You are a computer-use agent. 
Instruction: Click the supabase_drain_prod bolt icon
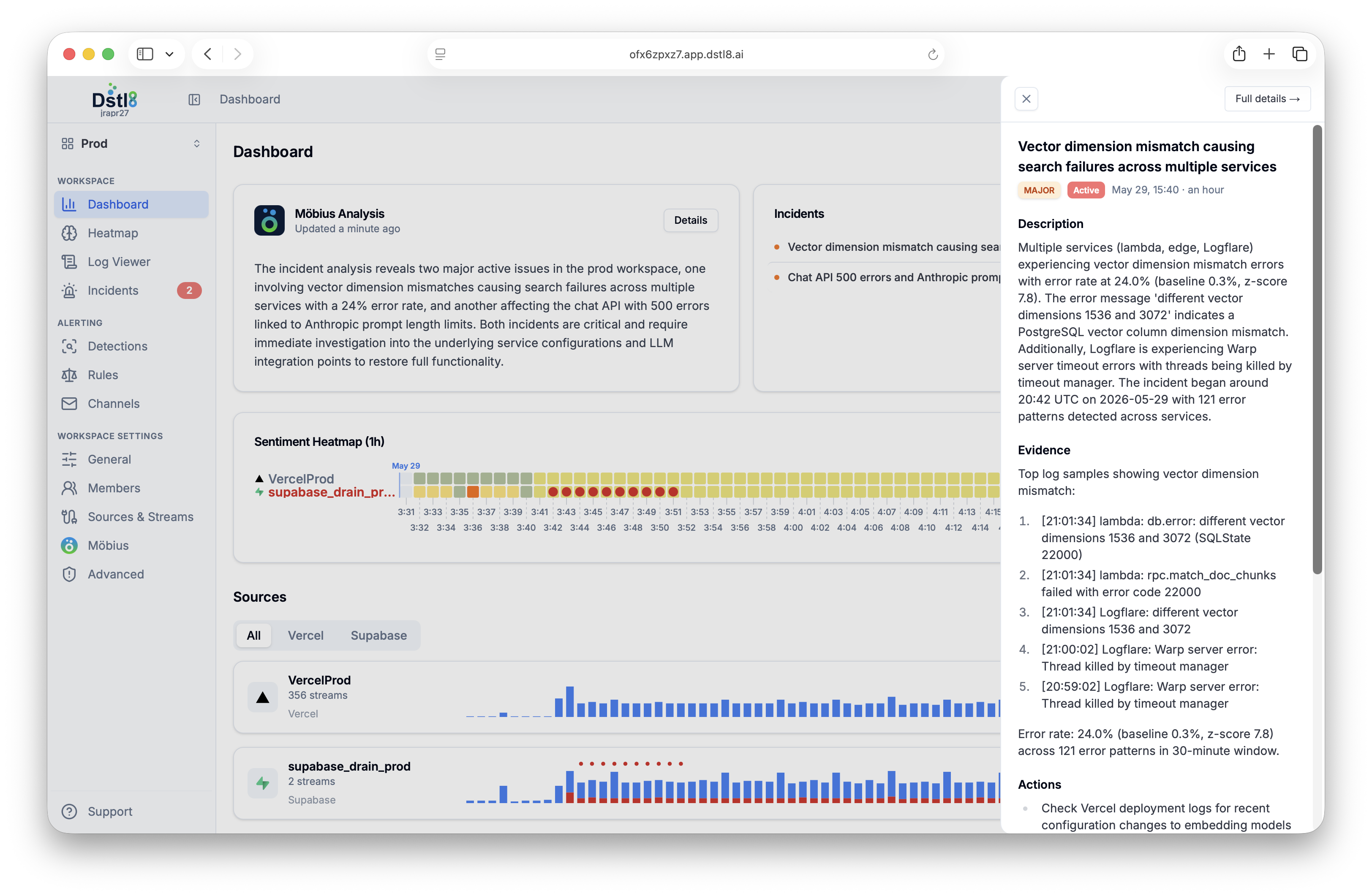point(263,783)
